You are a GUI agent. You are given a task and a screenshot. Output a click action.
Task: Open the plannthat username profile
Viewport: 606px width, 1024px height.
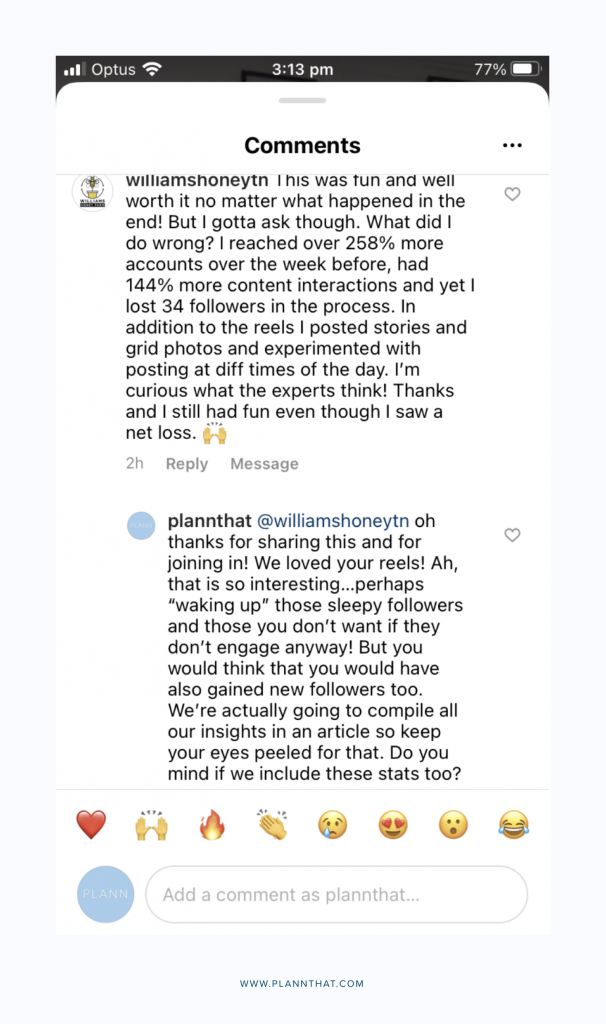click(x=210, y=521)
